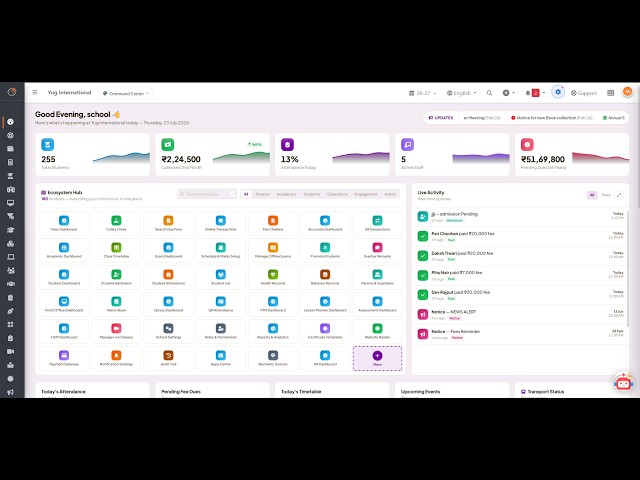Open the Parents & Guardians module
640x480 pixels.
point(377,277)
